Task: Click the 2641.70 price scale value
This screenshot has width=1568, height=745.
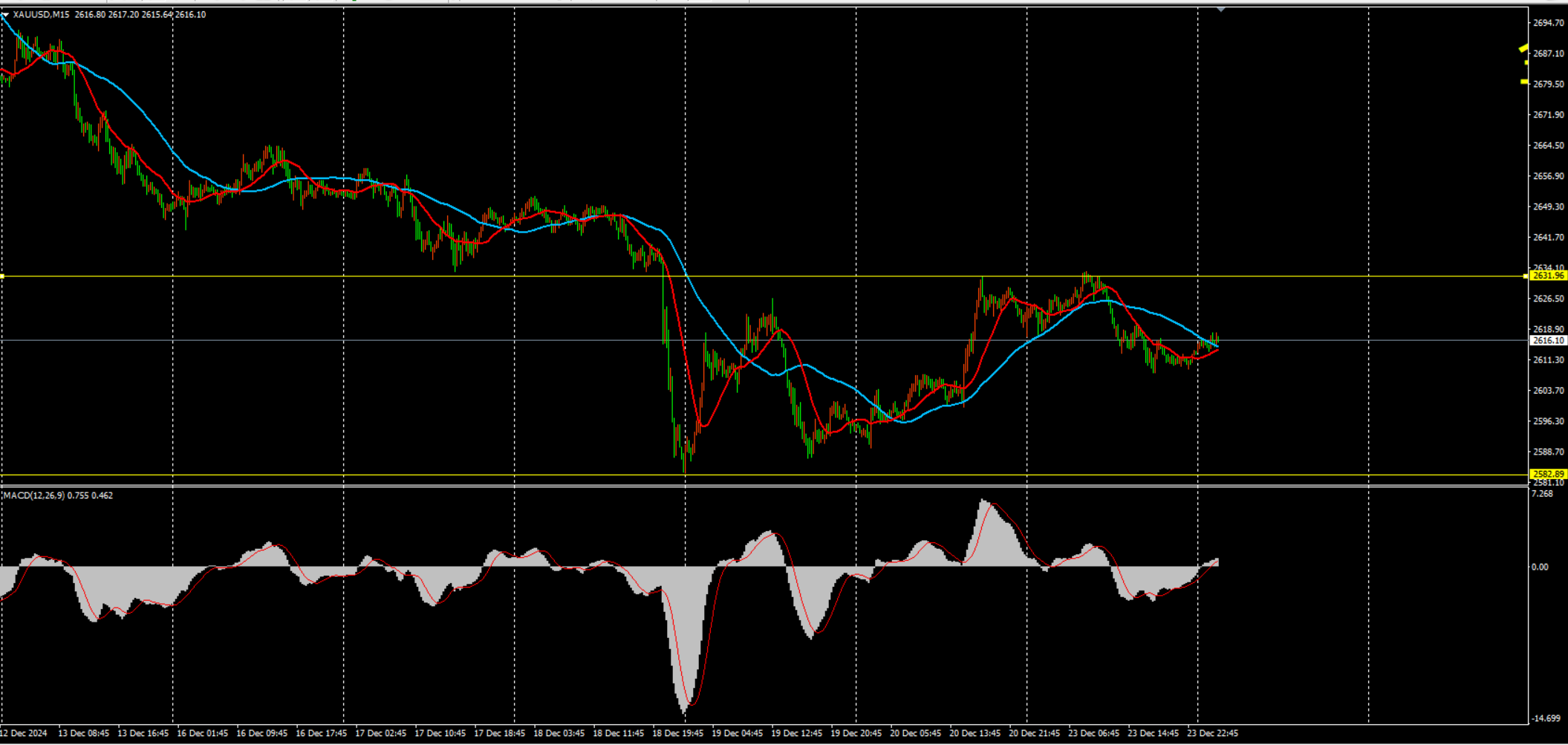Action: [1549, 238]
